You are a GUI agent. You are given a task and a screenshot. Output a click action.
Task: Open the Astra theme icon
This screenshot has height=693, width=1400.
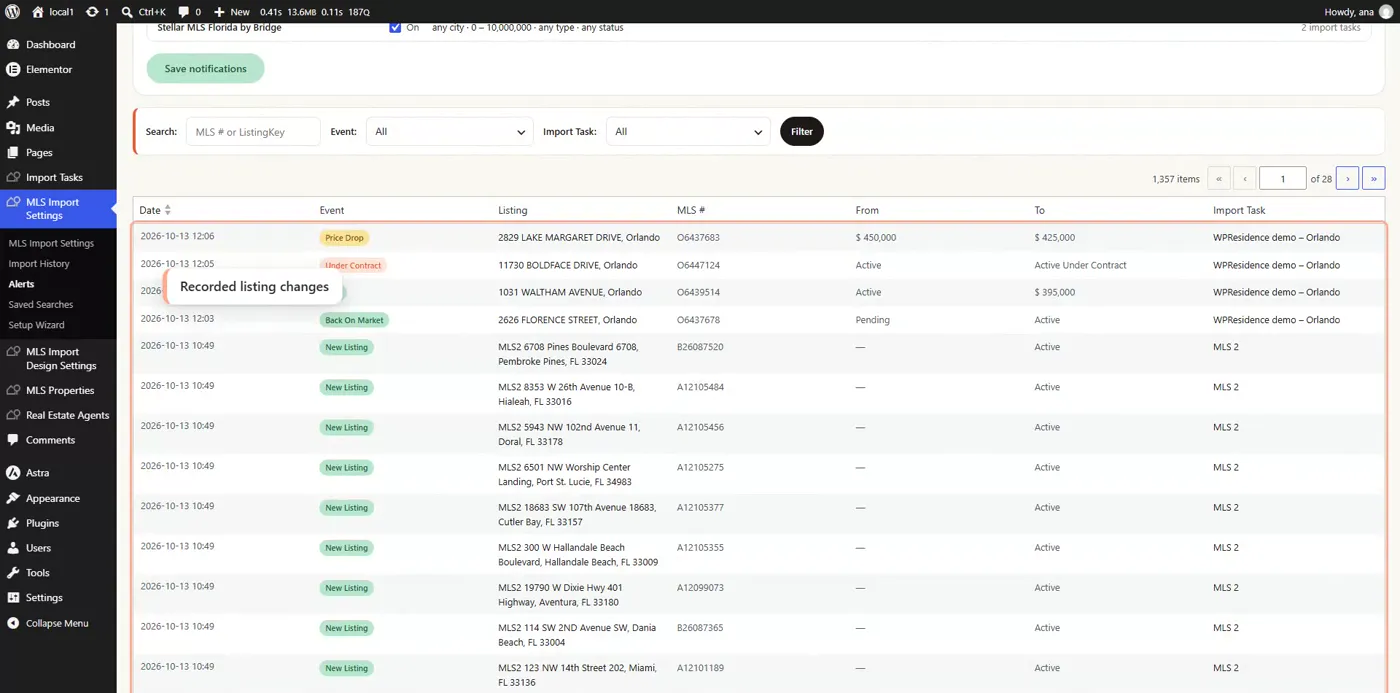pos(13,473)
